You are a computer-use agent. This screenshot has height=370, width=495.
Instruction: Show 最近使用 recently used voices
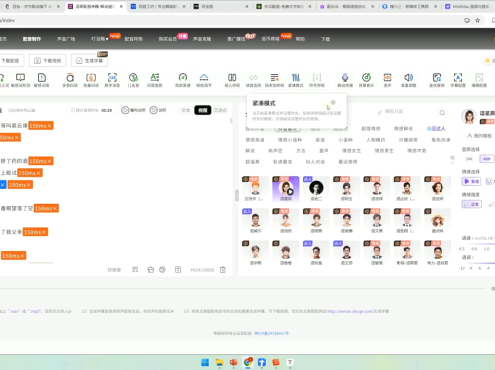coord(348,162)
